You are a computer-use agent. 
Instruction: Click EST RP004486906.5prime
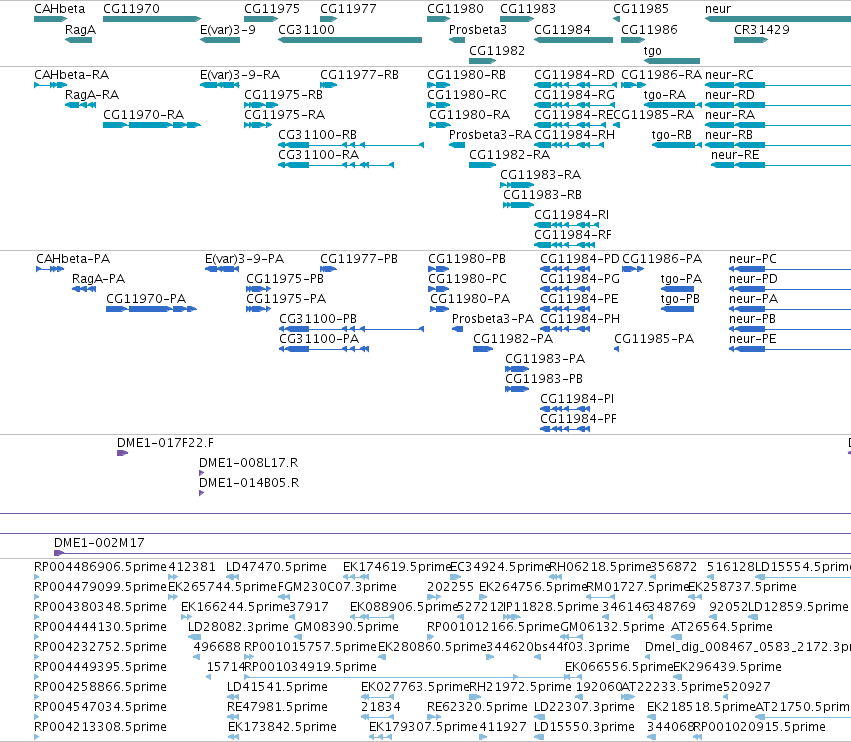pyautogui.click(x=100, y=567)
